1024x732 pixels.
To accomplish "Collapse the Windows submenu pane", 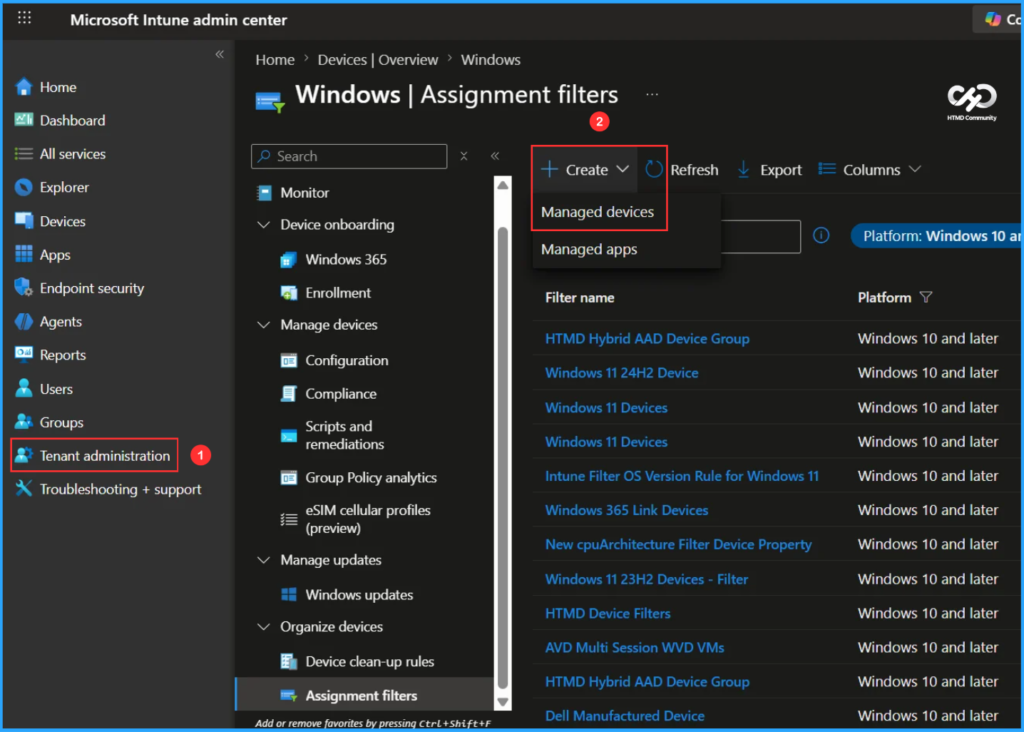I will point(495,155).
